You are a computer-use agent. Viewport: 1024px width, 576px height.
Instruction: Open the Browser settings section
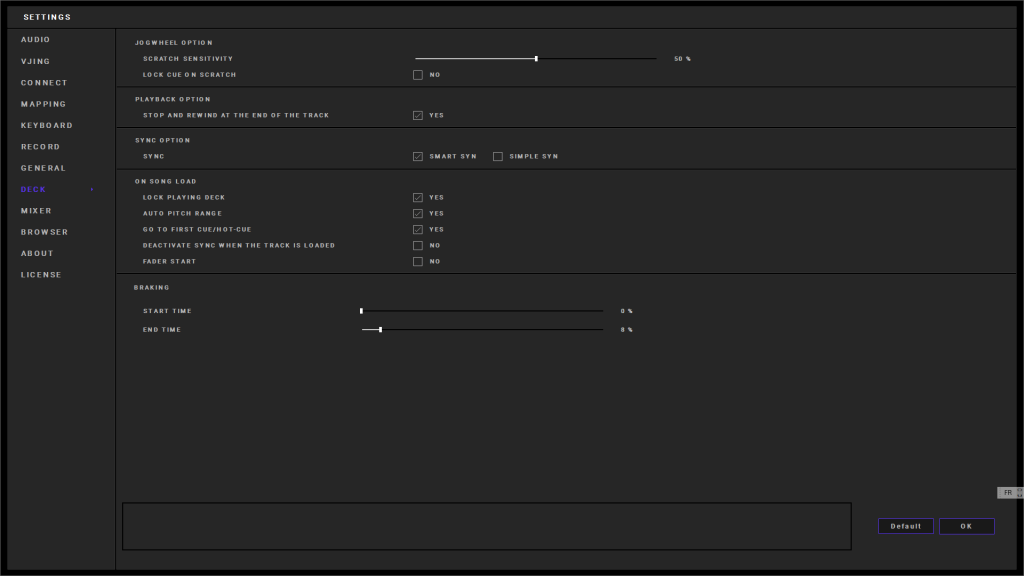(x=45, y=232)
